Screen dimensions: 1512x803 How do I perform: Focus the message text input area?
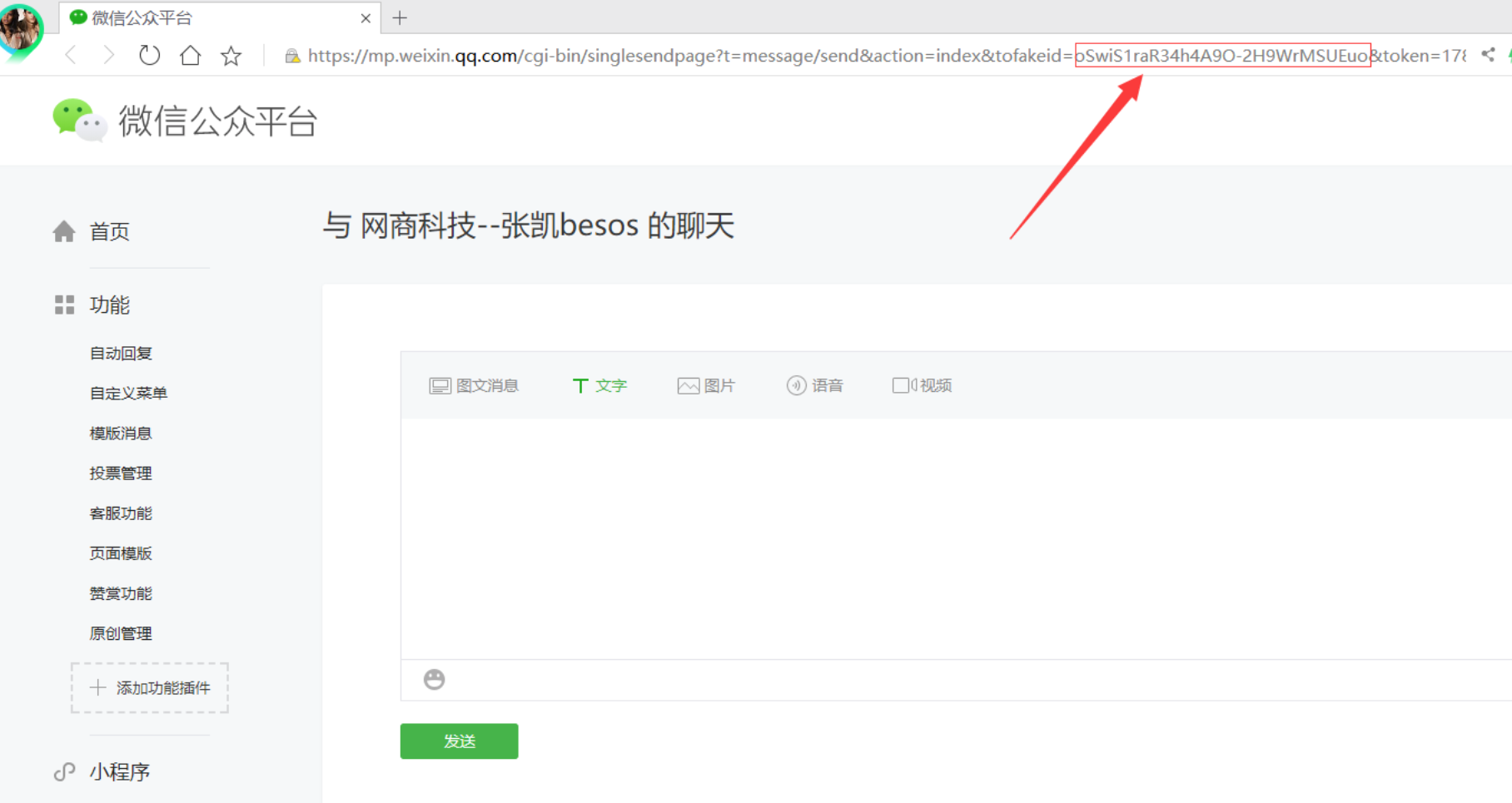tap(956, 538)
